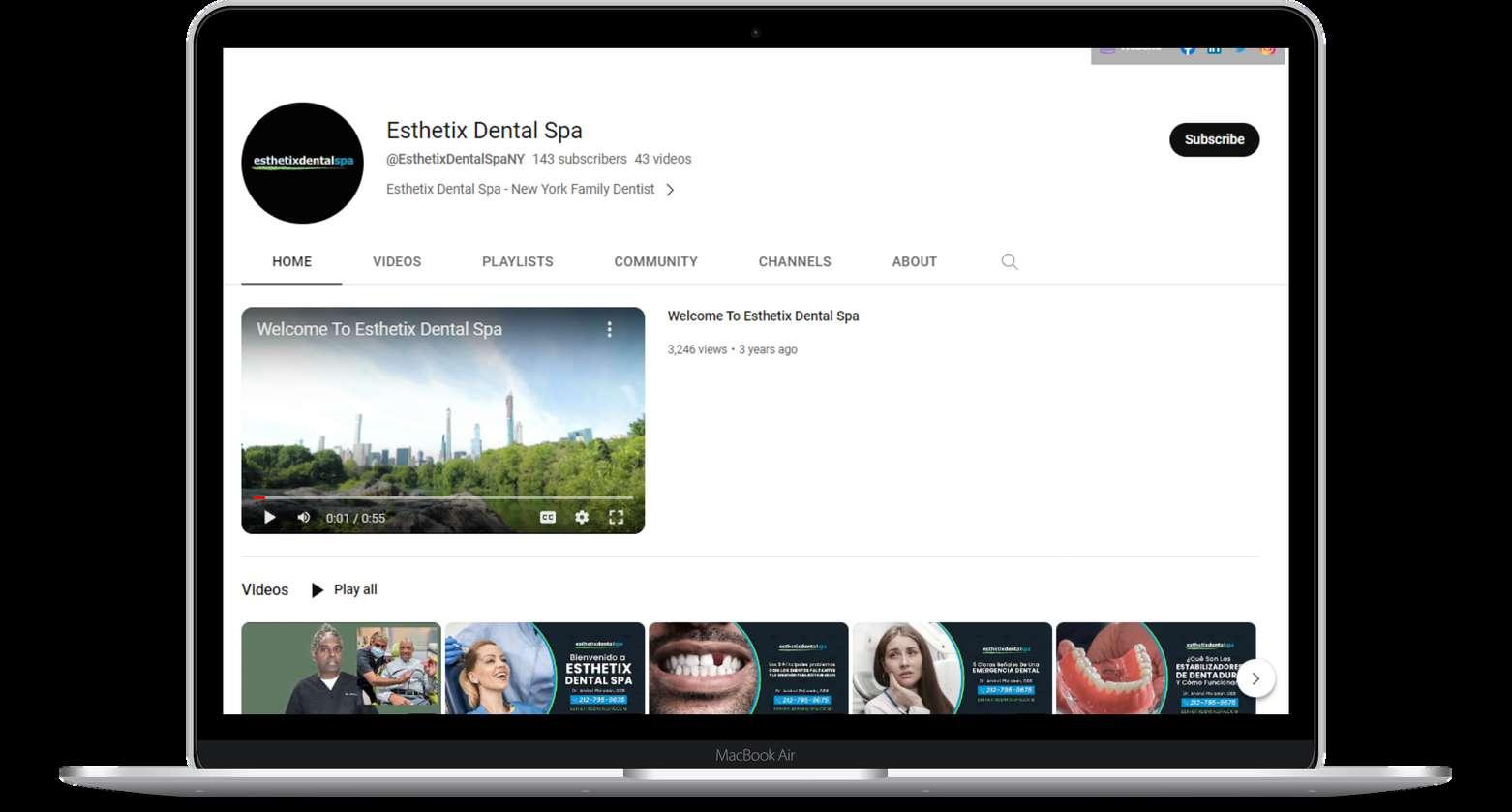
Task: Click the Subscribe button
Action: [x=1214, y=139]
